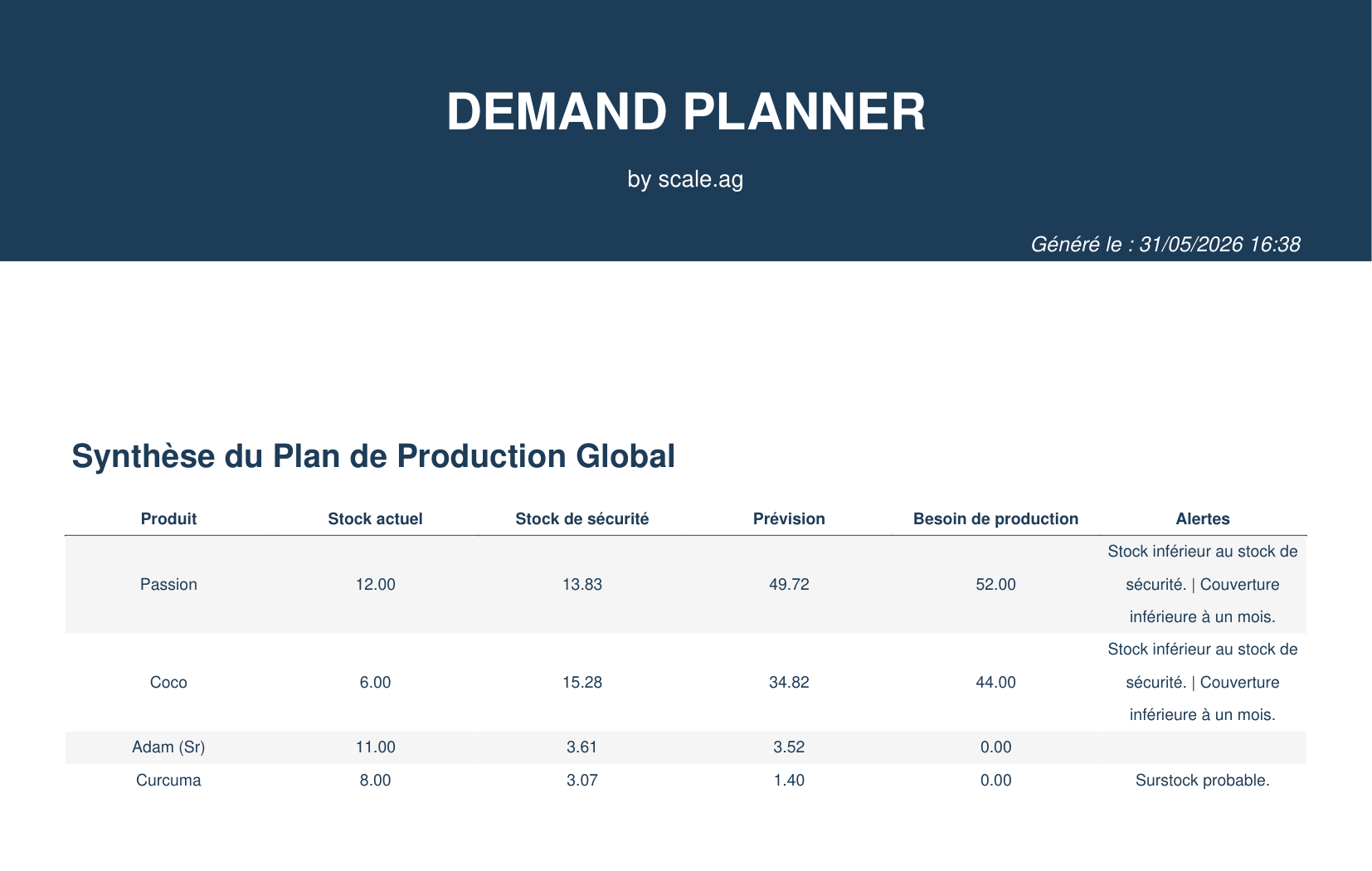Click Passion's stock value 12.00
Image resolution: width=1372 pixels, height=871 pixels.
pyautogui.click(x=375, y=585)
